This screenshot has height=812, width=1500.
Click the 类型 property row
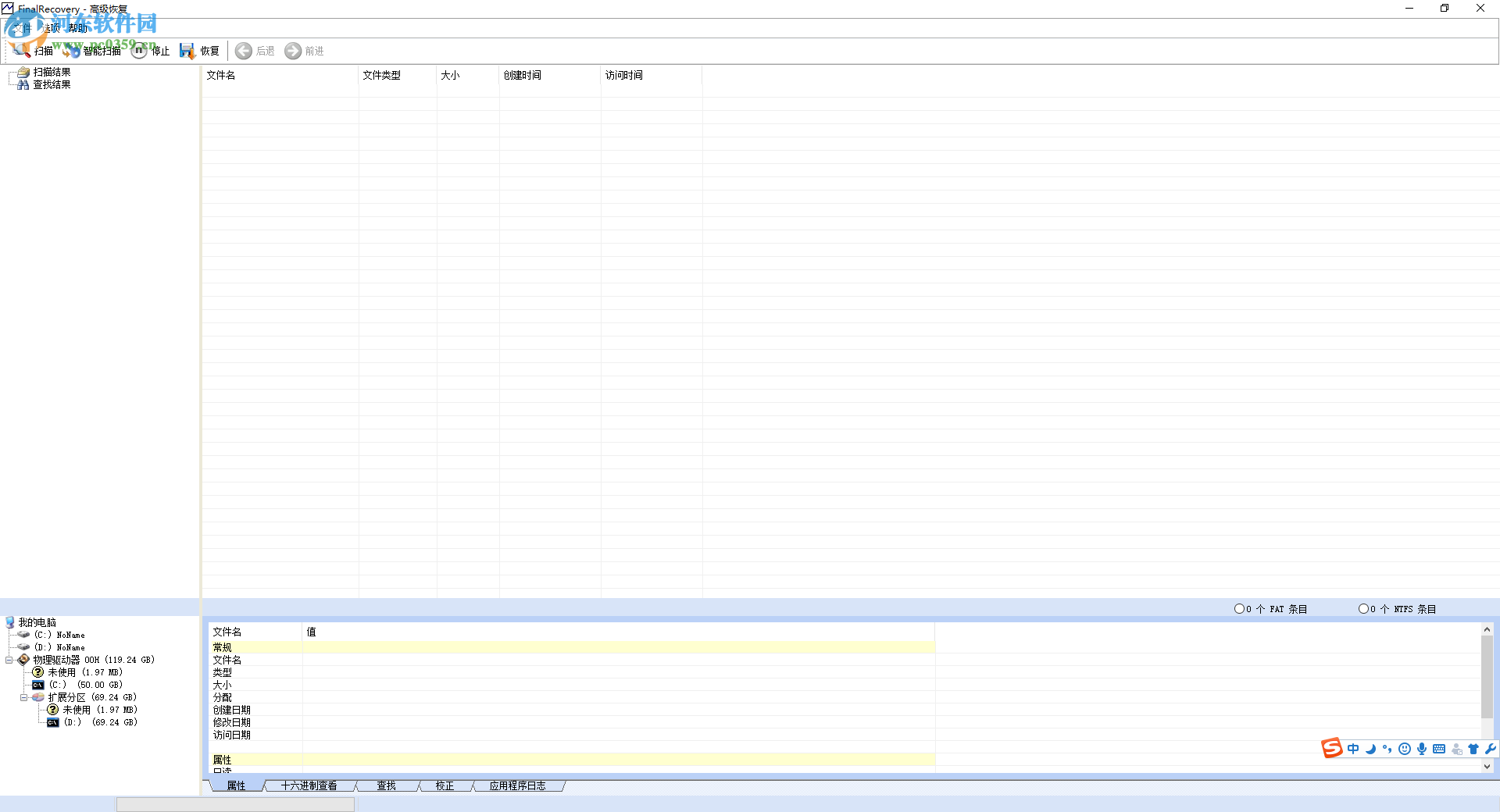572,672
